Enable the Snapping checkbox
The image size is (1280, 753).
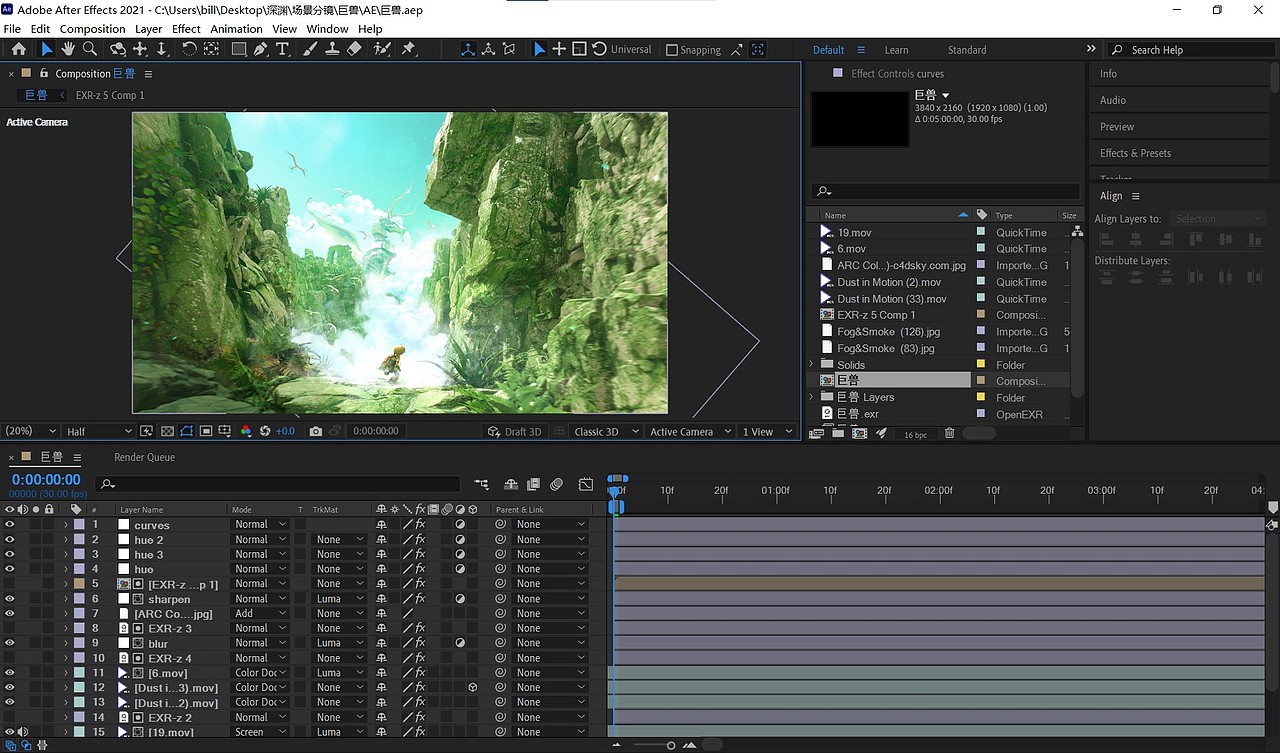pos(672,50)
